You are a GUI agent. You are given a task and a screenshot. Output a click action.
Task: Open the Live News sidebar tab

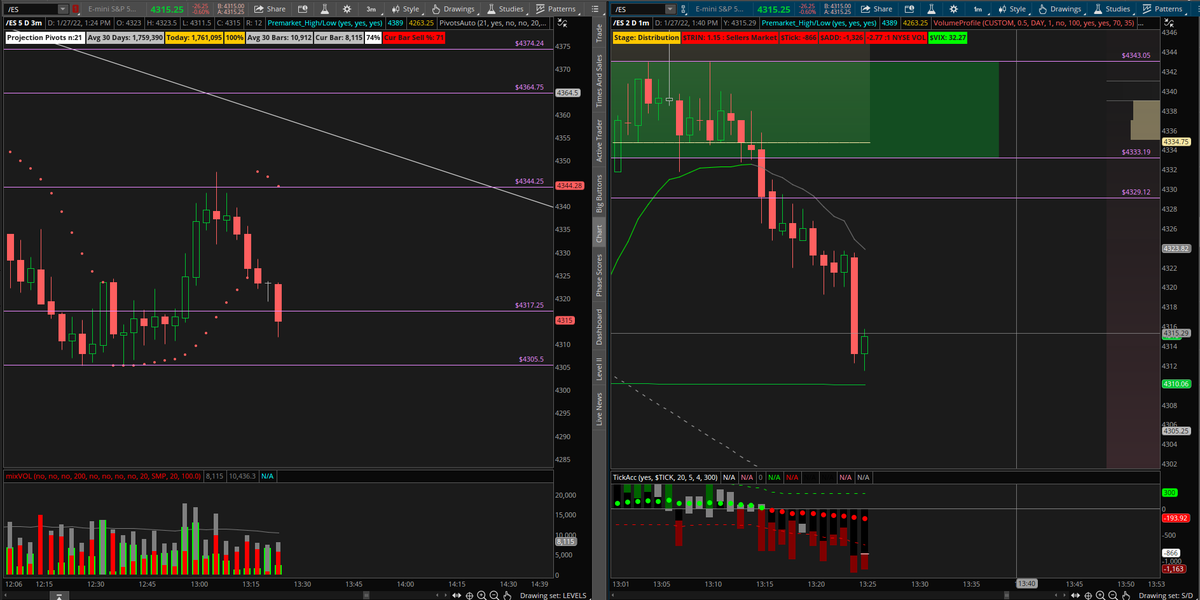[x=599, y=410]
